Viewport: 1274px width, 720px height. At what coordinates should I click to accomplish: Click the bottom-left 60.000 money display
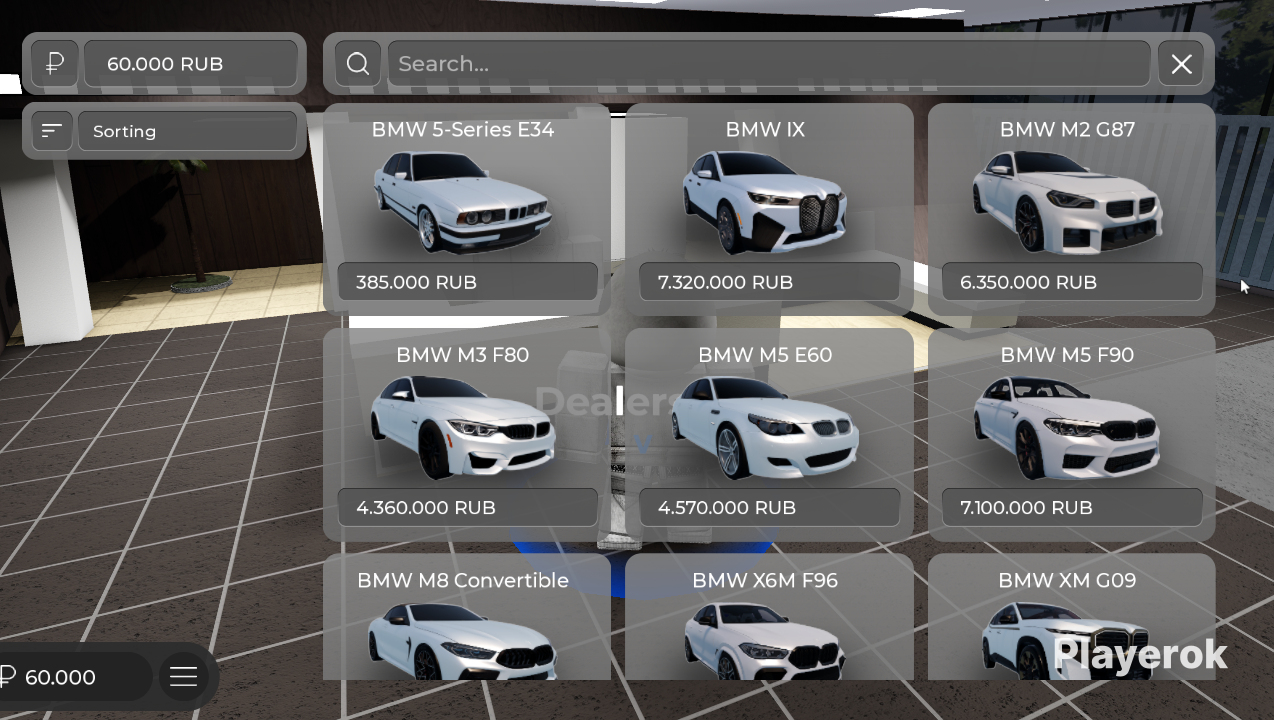pos(74,677)
